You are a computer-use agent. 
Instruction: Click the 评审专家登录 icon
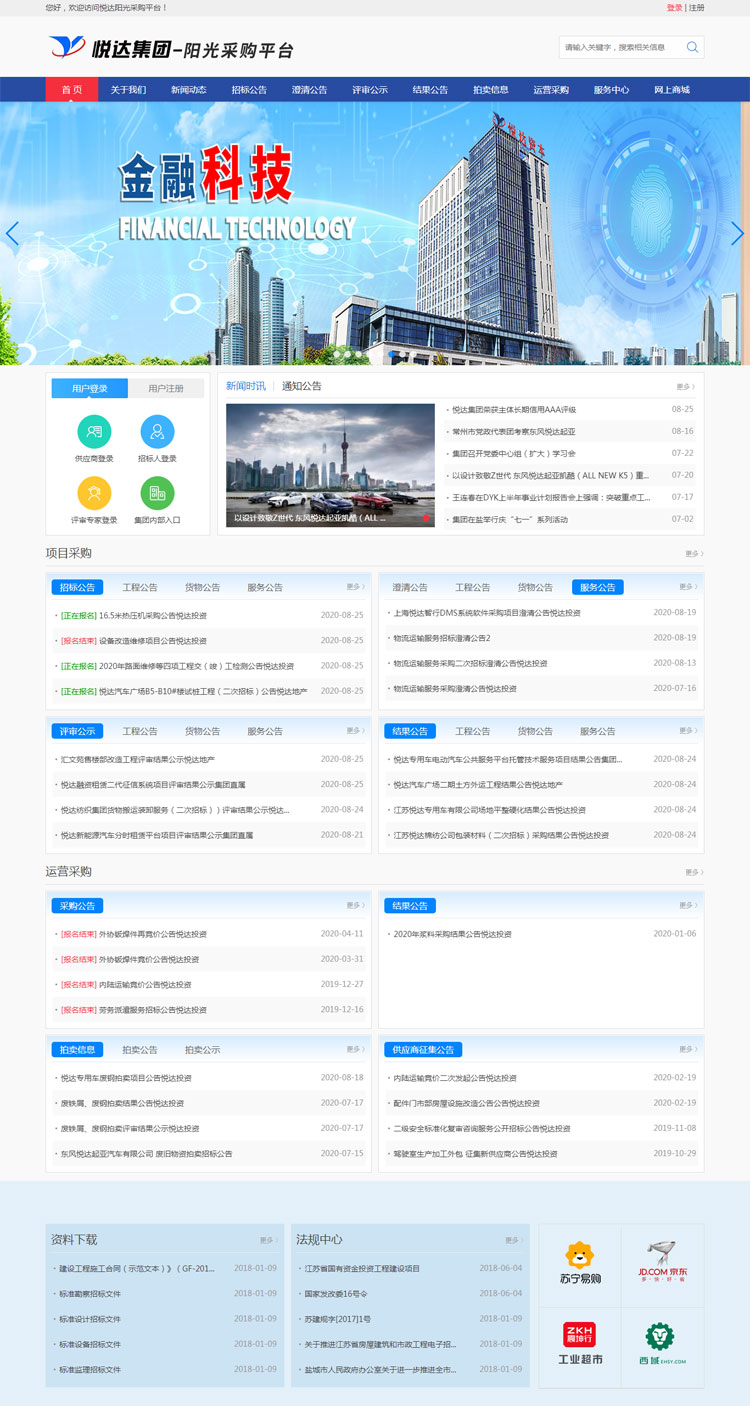click(x=94, y=493)
